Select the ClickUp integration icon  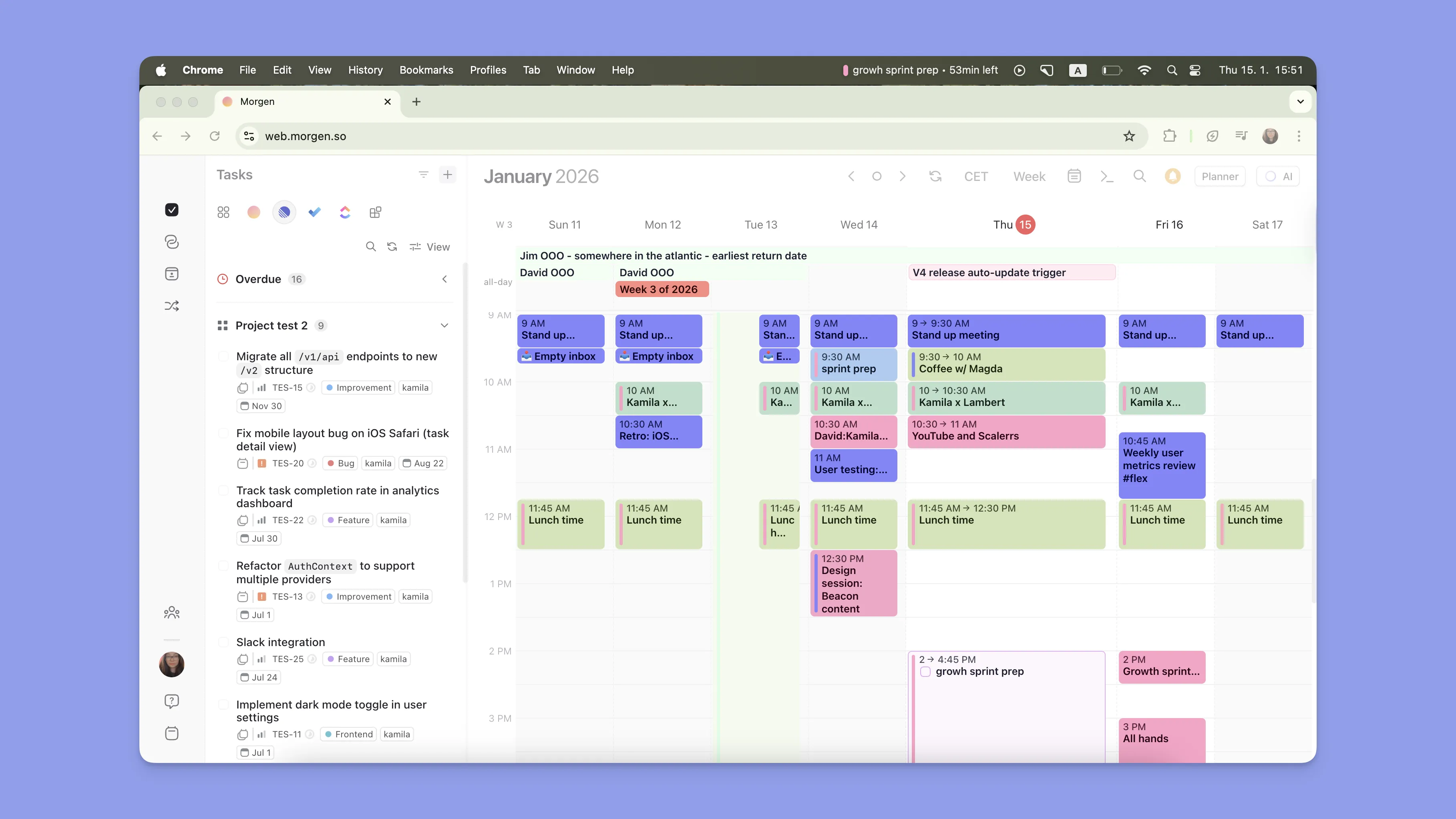tap(345, 213)
